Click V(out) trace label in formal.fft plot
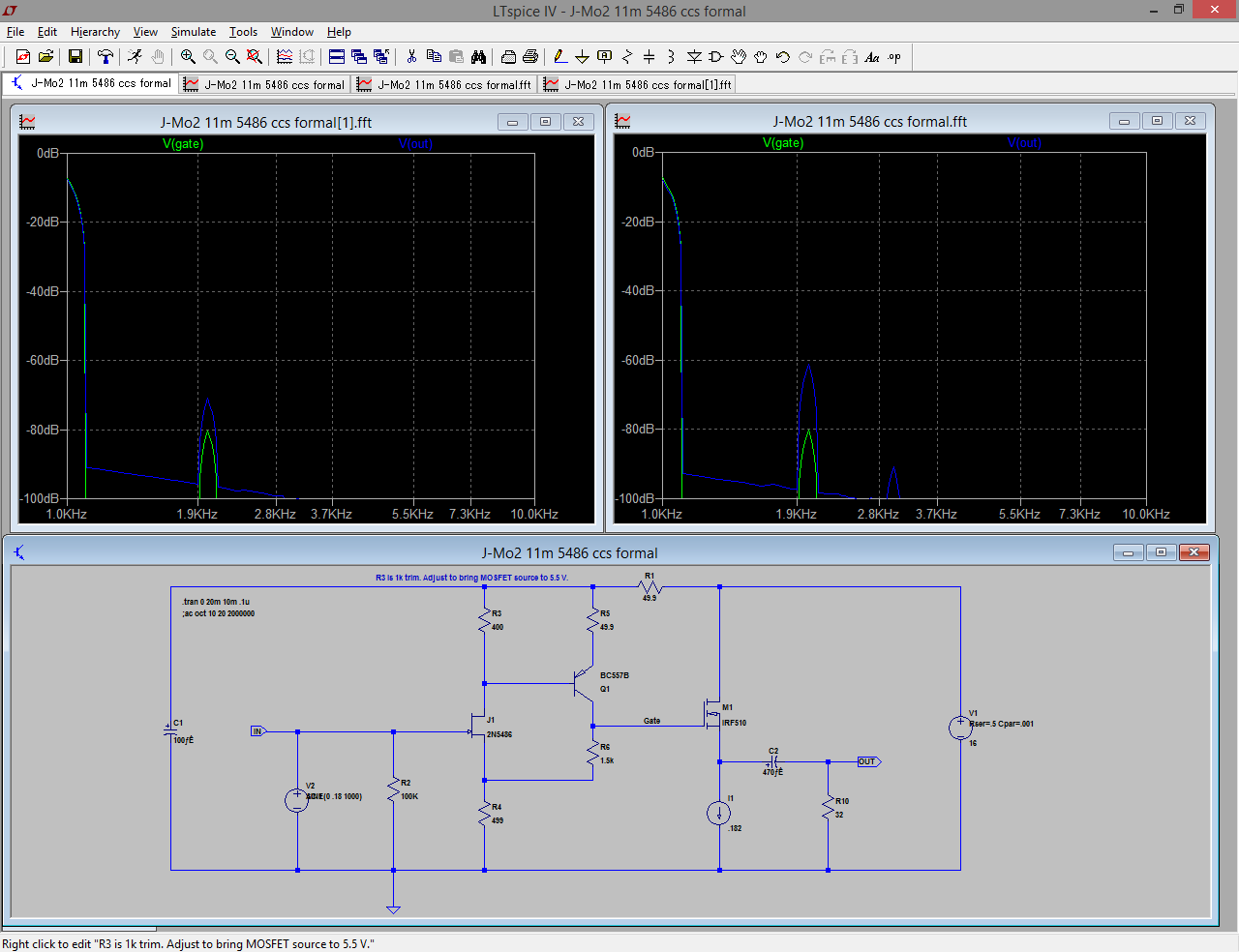This screenshot has width=1239, height=952. (1024, 142)
